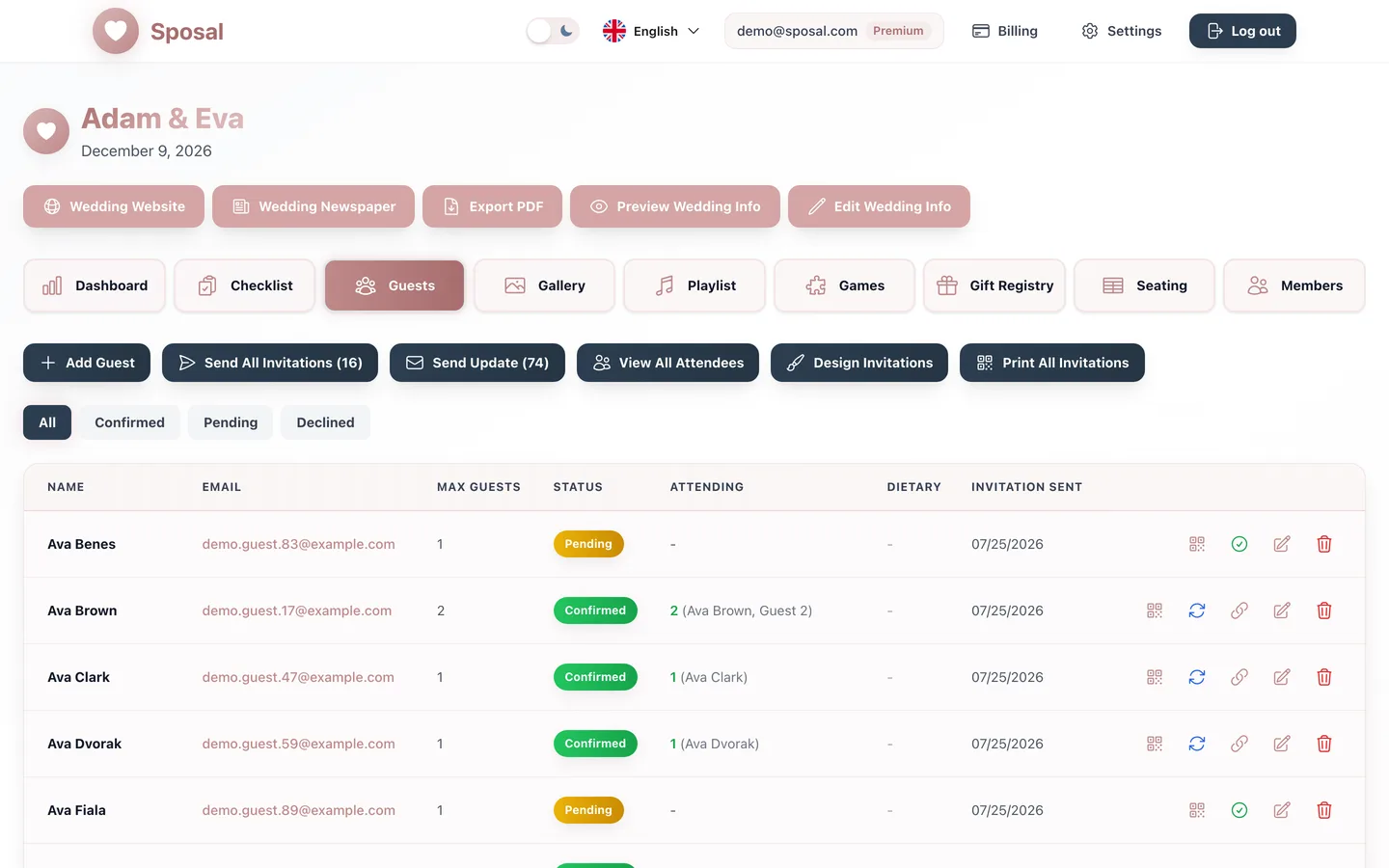Viewport: 1389px width, 868px height.
Task: Filter guests by Pending
Action: tap(231, 422)
